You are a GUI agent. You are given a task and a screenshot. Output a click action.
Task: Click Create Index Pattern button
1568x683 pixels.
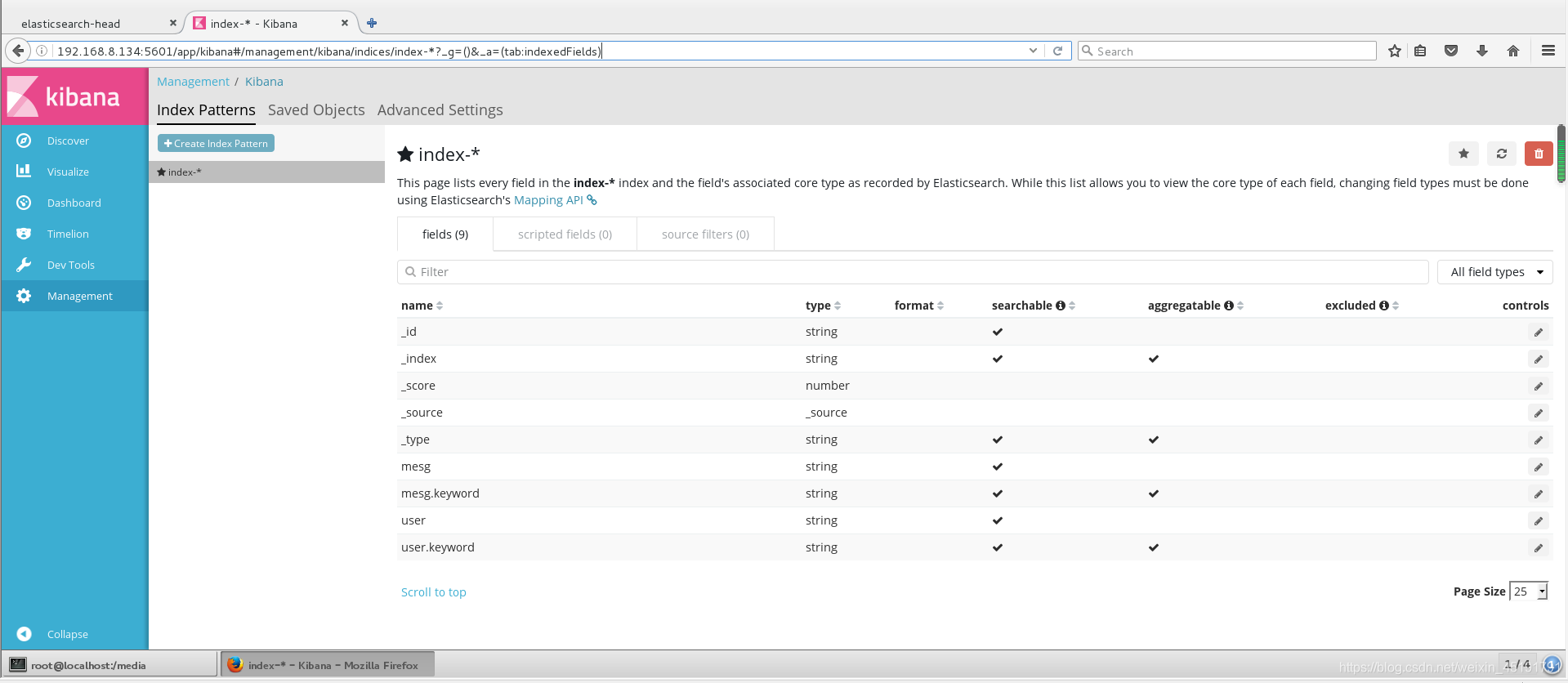[x=216, y=143]
